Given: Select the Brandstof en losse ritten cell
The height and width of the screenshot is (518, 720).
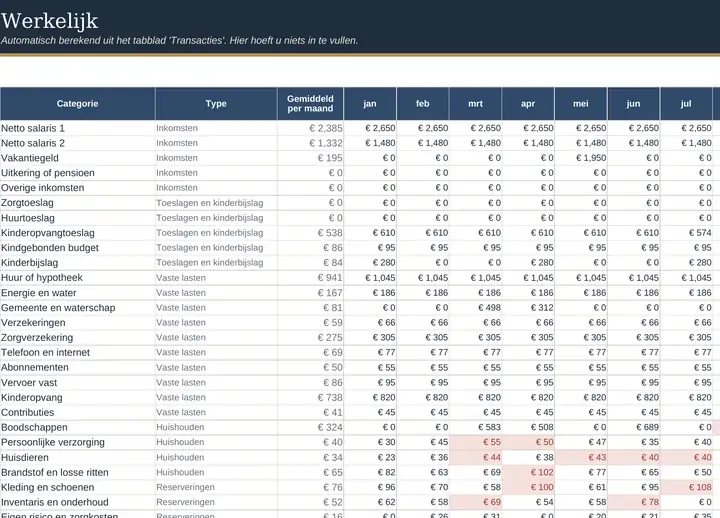Looking at the screenshot, I should pyautogui.click(x=78, y=473).
